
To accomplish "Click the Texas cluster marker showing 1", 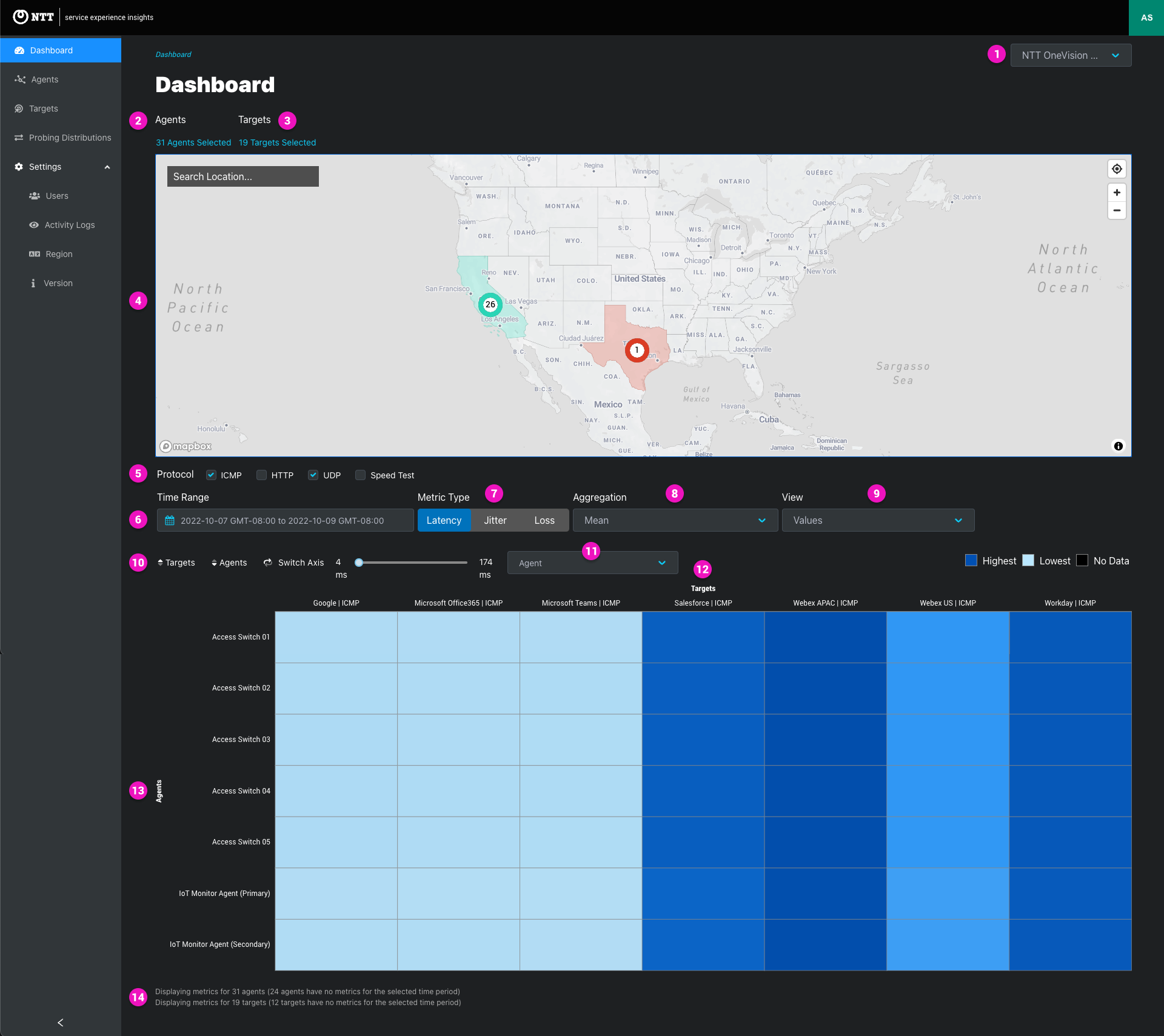I will click(x=637, y=350).
